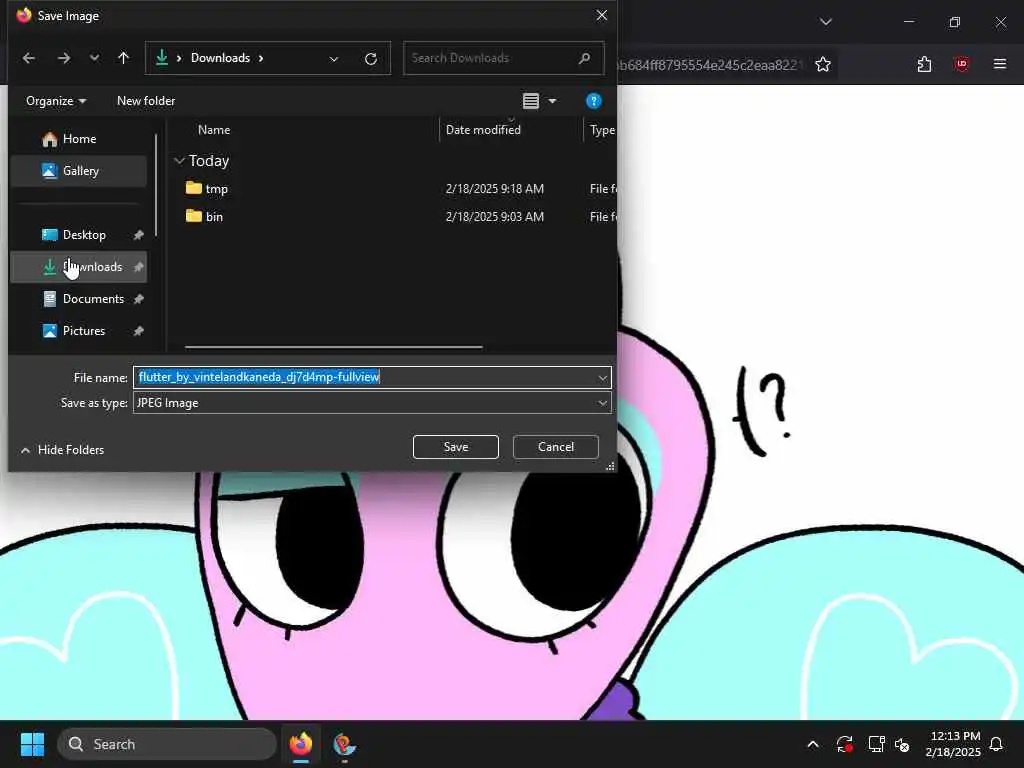The image size is (1024, 768).
Task: Open the Organize menu
Action: (56, 101)
